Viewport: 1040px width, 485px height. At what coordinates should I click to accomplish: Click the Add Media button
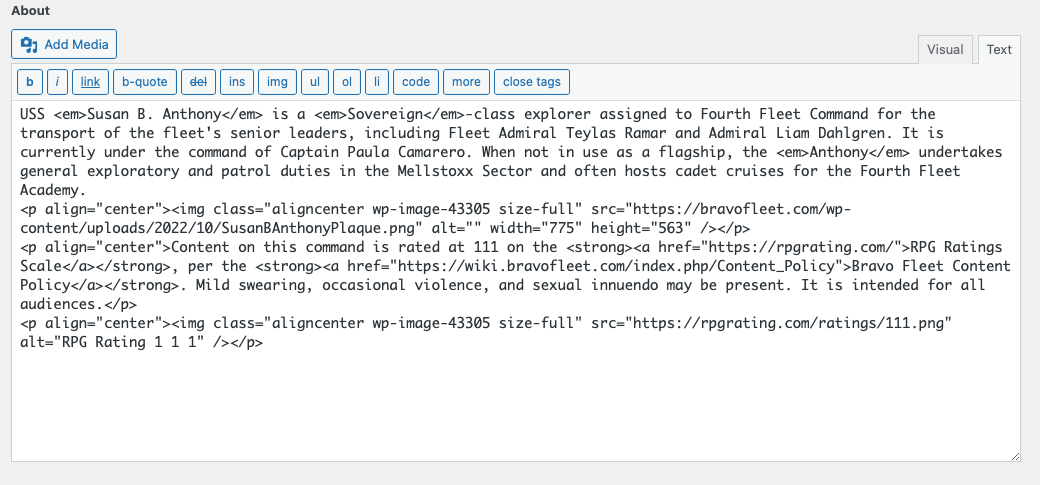[65, 44]
